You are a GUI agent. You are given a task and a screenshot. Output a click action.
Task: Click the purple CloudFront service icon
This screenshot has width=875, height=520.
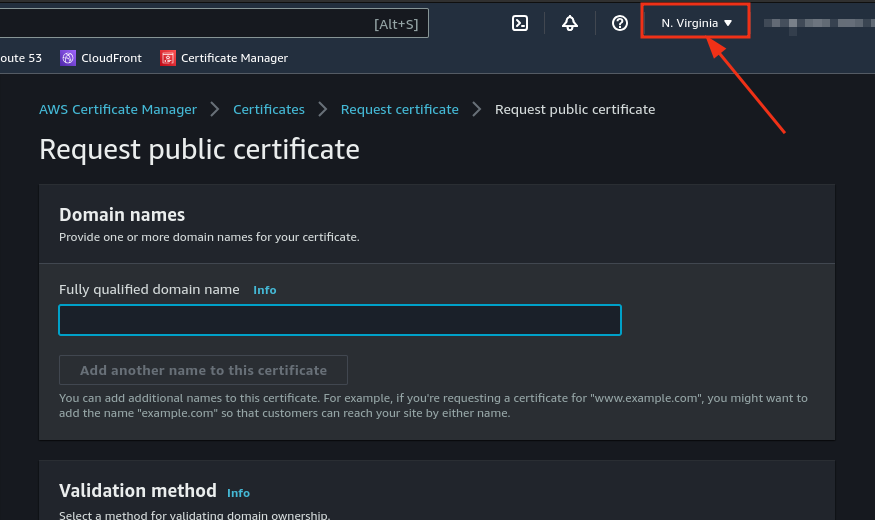coord(68,58)
